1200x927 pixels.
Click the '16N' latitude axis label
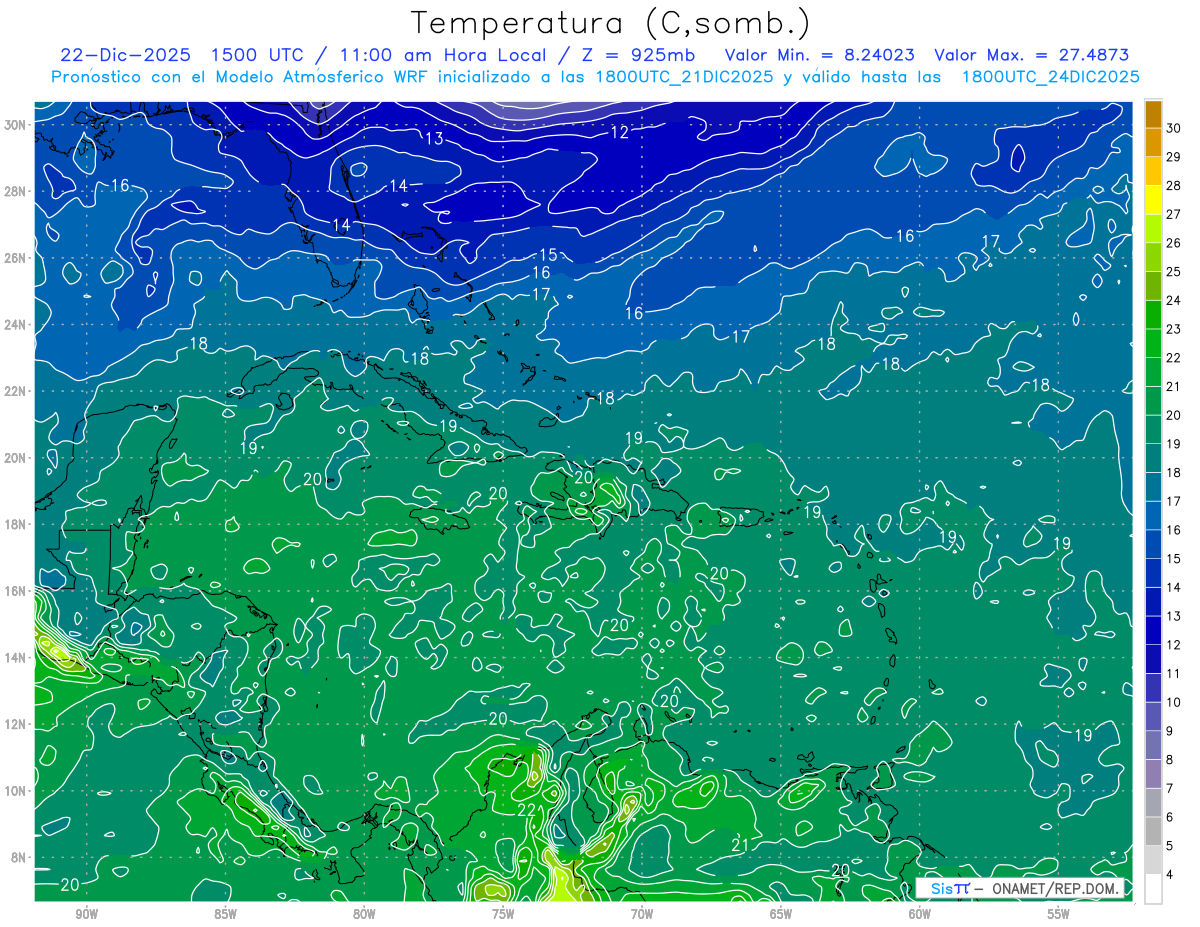pyautogui.click(x=15, y=590)
